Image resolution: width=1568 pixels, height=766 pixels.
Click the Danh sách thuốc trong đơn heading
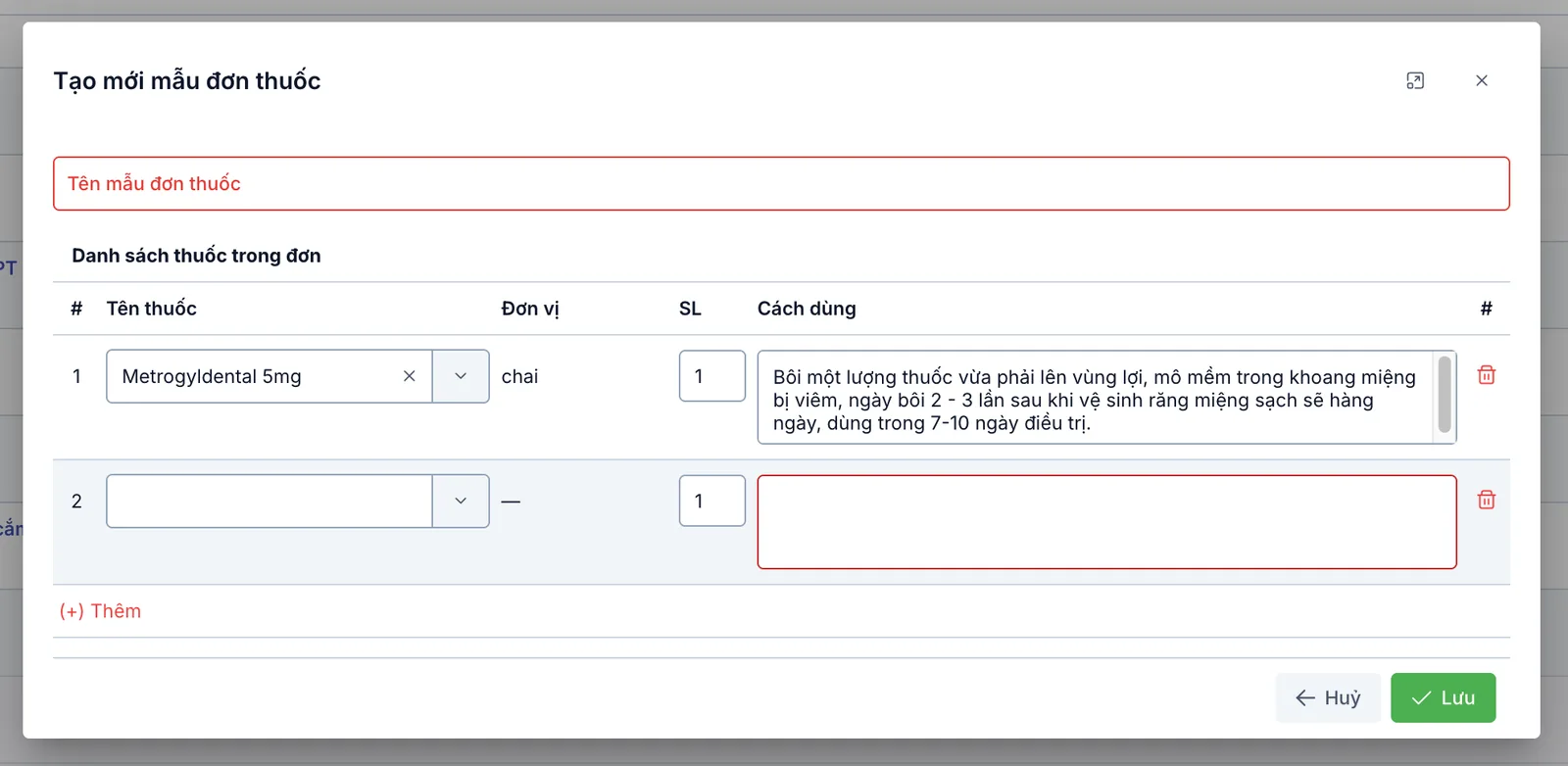coord(196,256)
